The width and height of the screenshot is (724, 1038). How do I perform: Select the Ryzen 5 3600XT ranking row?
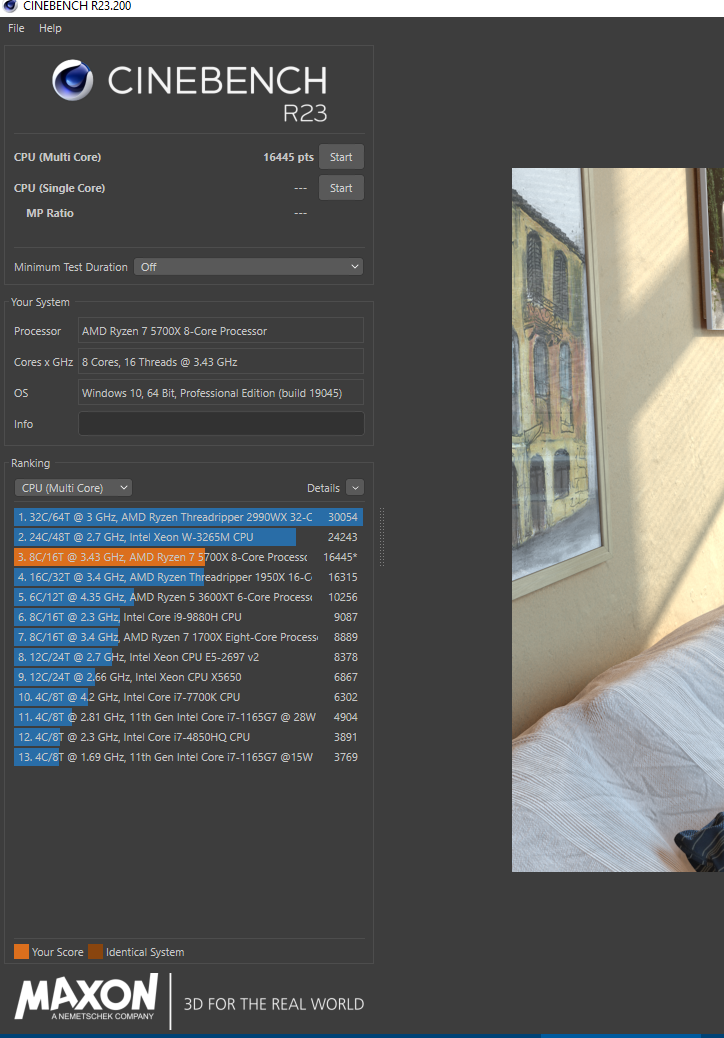(x=188, y=597)
